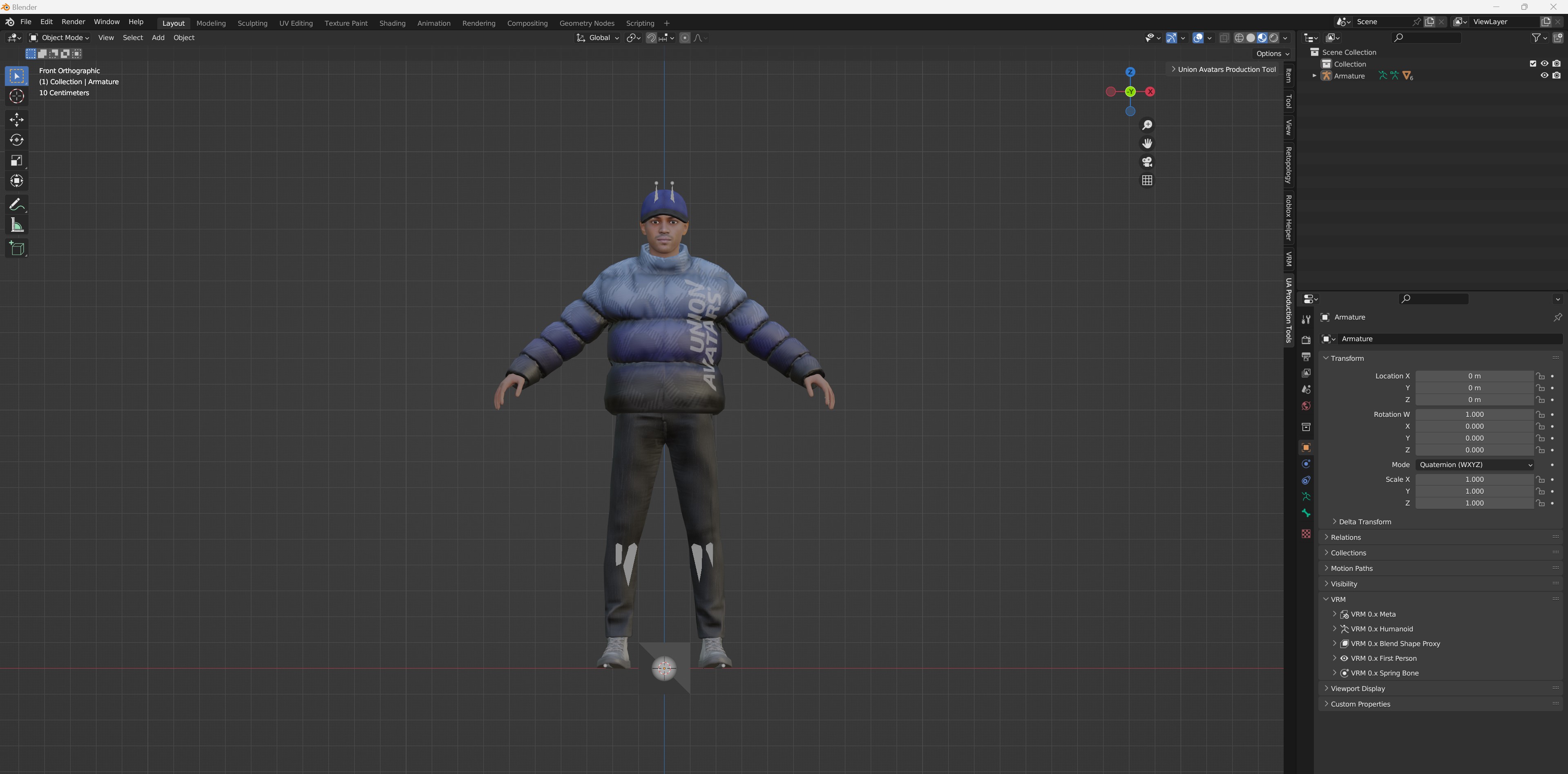
Task: Toggle snapping magnet icon
Action: pos(651,38)
